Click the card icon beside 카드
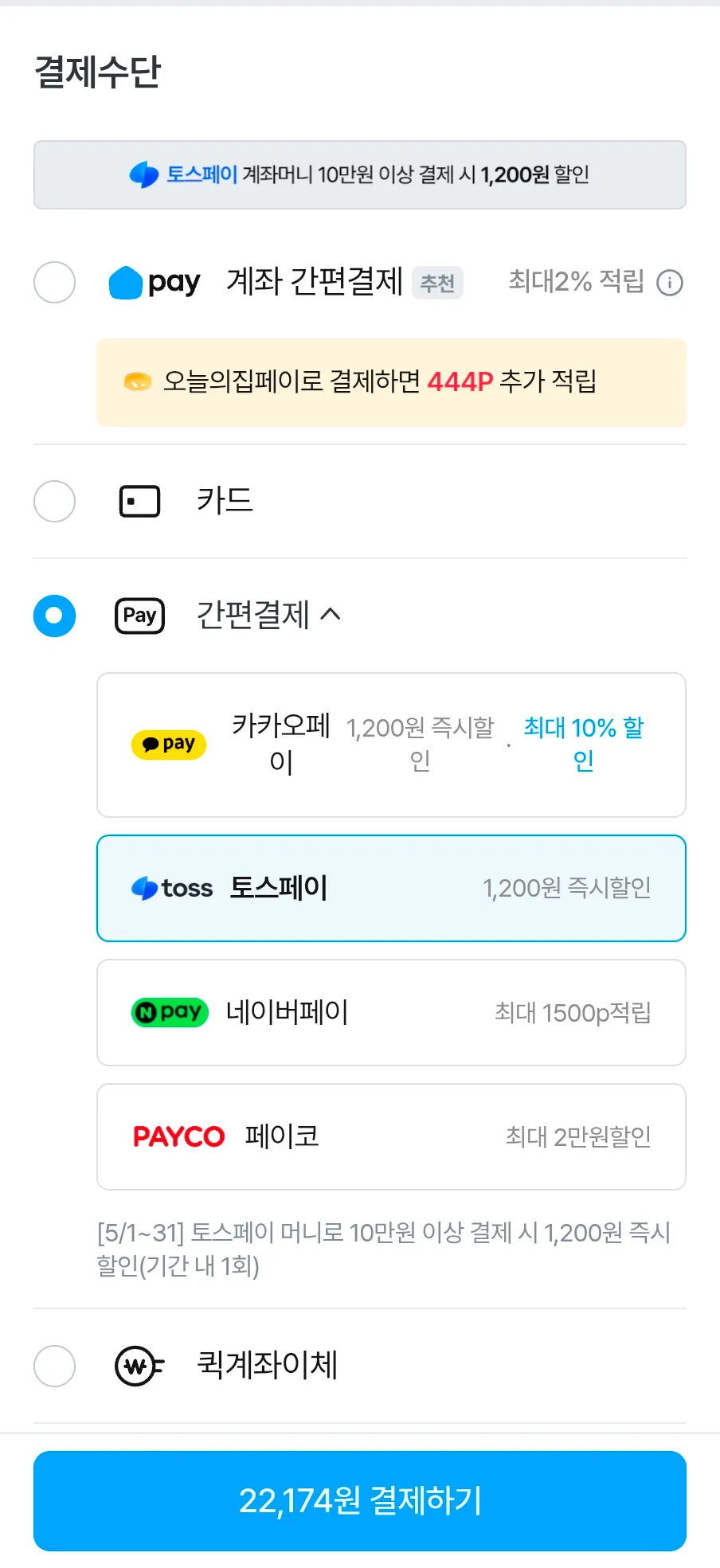This screenshot has height=1568, width=720. pyautogui.click(x=139, y=502)
